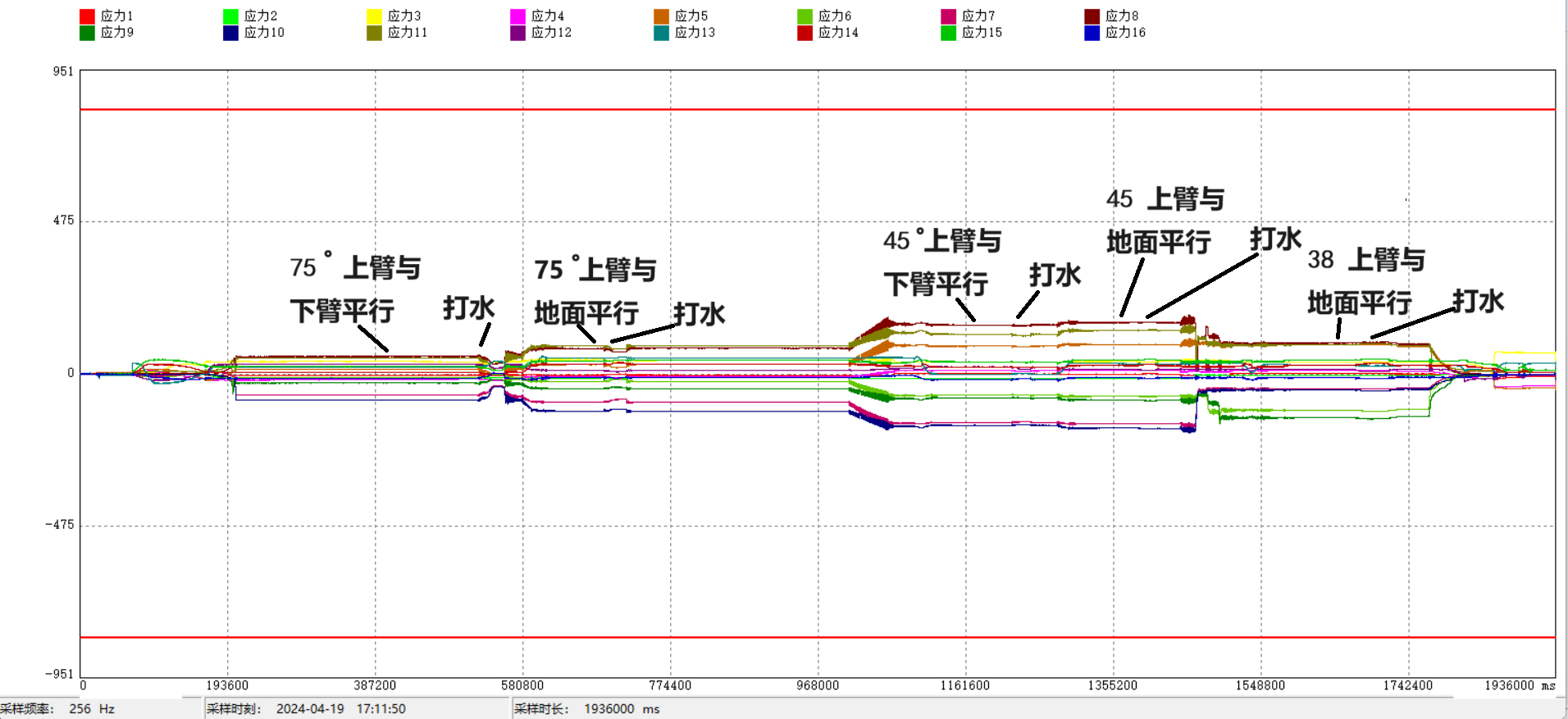The image size is (1568, 719).
Task: Click the teal 应力13 legend swatch
Action: pos(661,33)
